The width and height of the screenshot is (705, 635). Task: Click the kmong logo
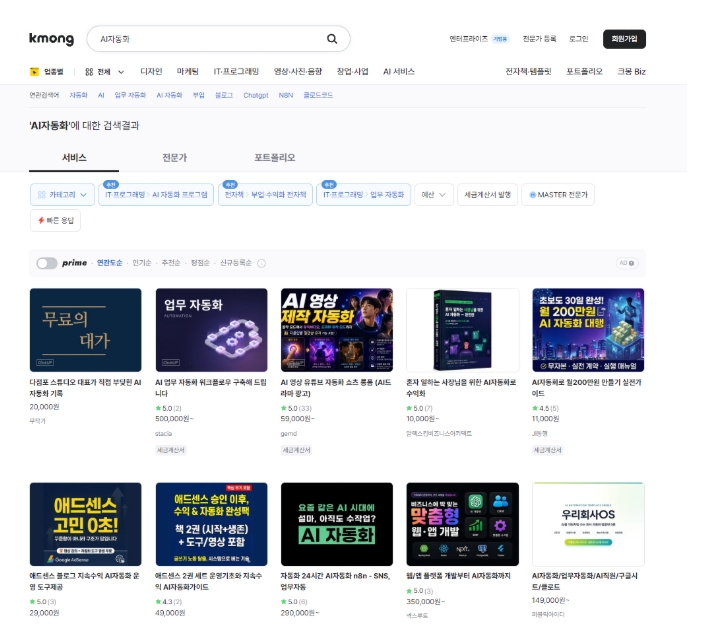coord(51,39)
